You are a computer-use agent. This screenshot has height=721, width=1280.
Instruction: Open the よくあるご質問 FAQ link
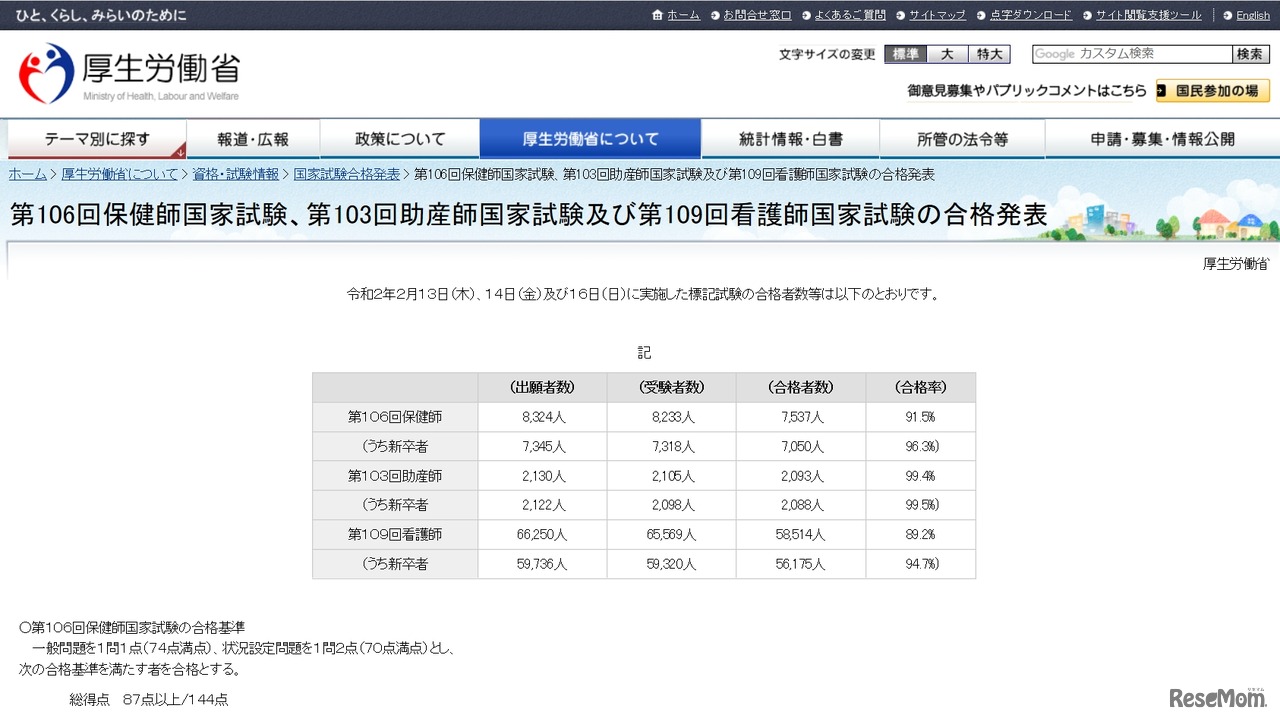[x=849, y=15]
